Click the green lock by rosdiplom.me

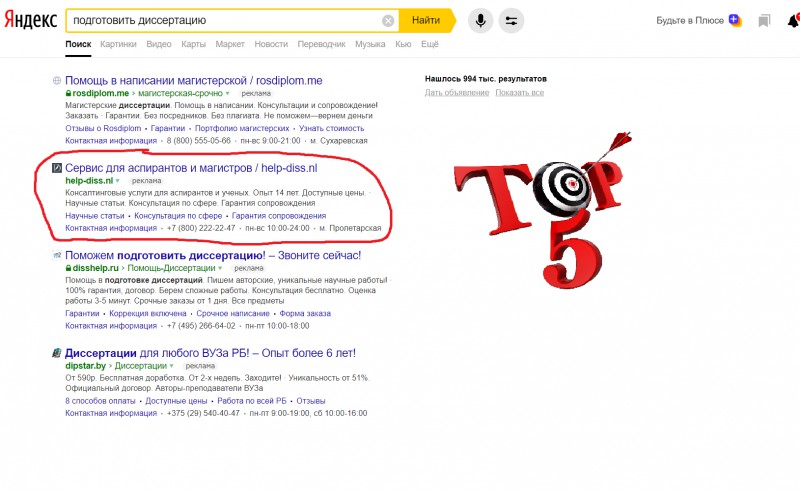pyautogui.click(x=68, y=93)
